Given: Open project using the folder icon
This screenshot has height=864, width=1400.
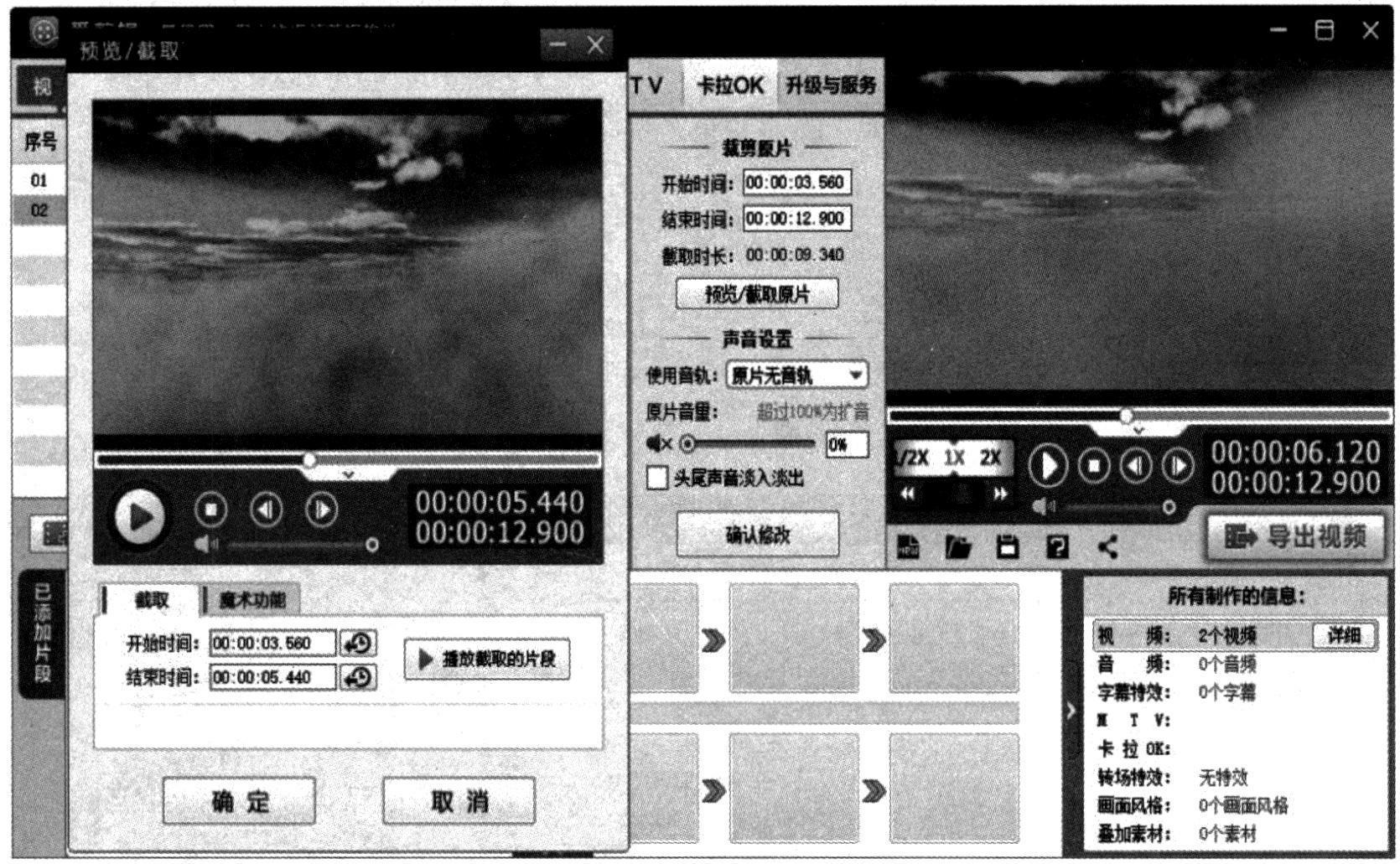Looking at the screenshot, I should 958,547.
